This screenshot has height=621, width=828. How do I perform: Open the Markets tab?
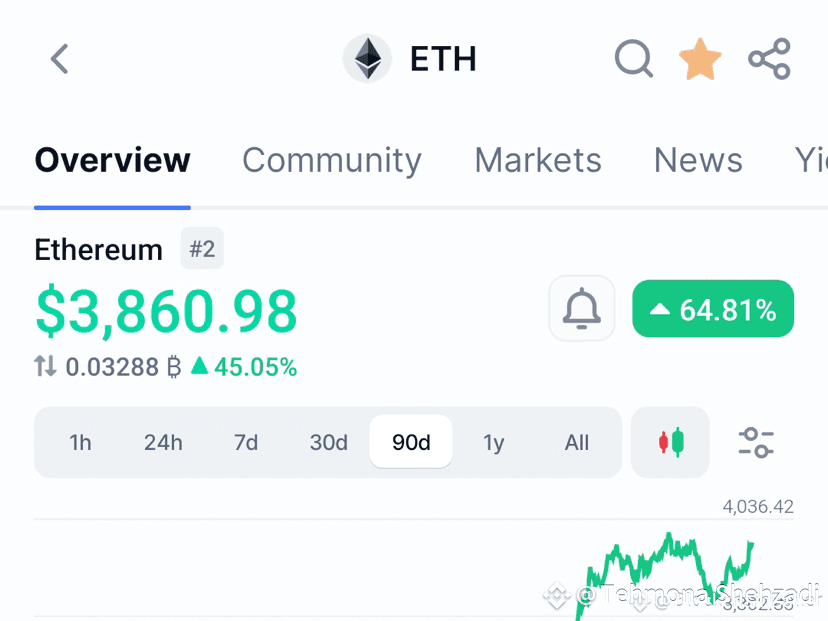click(538, 160)
